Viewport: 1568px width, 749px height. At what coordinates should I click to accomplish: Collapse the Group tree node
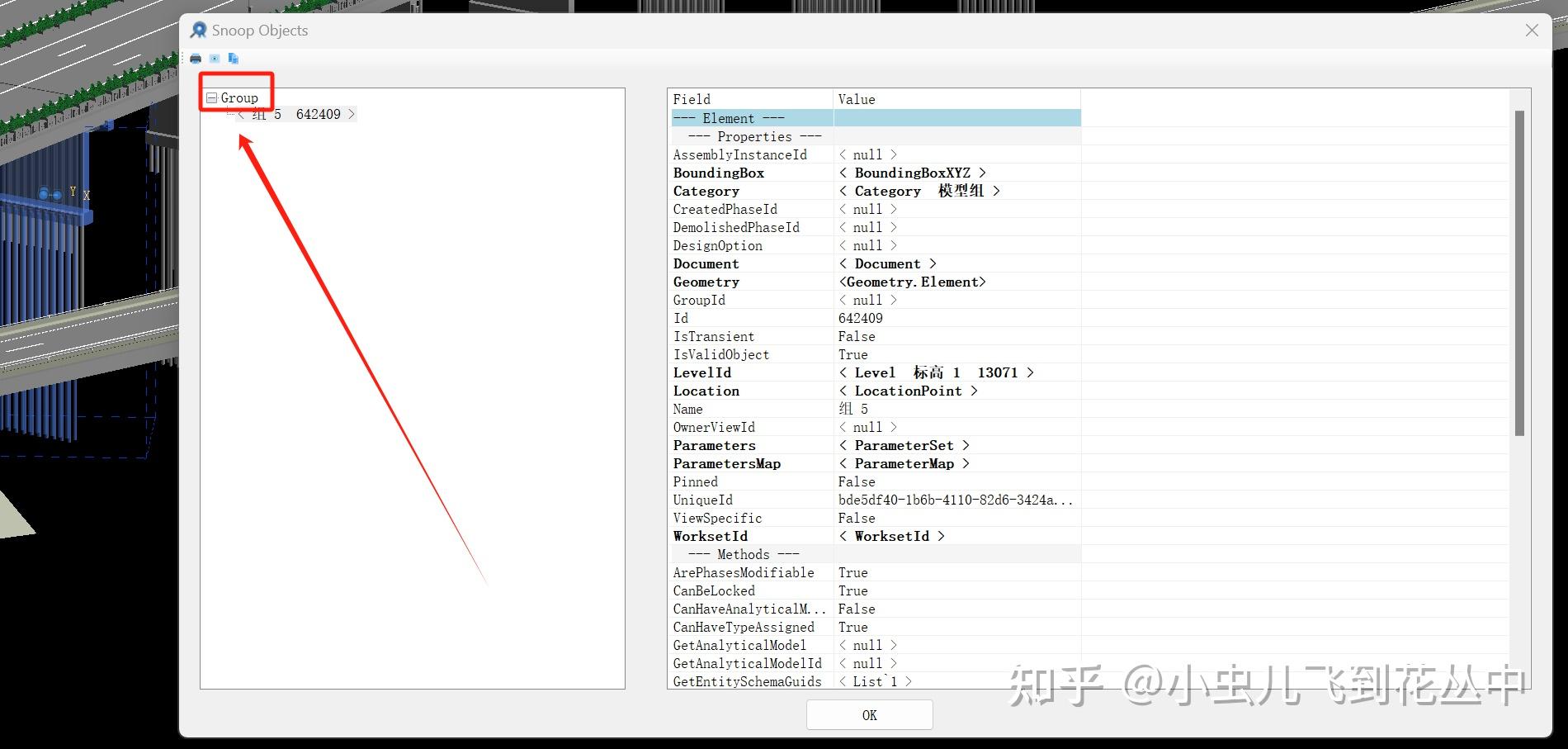212,98
